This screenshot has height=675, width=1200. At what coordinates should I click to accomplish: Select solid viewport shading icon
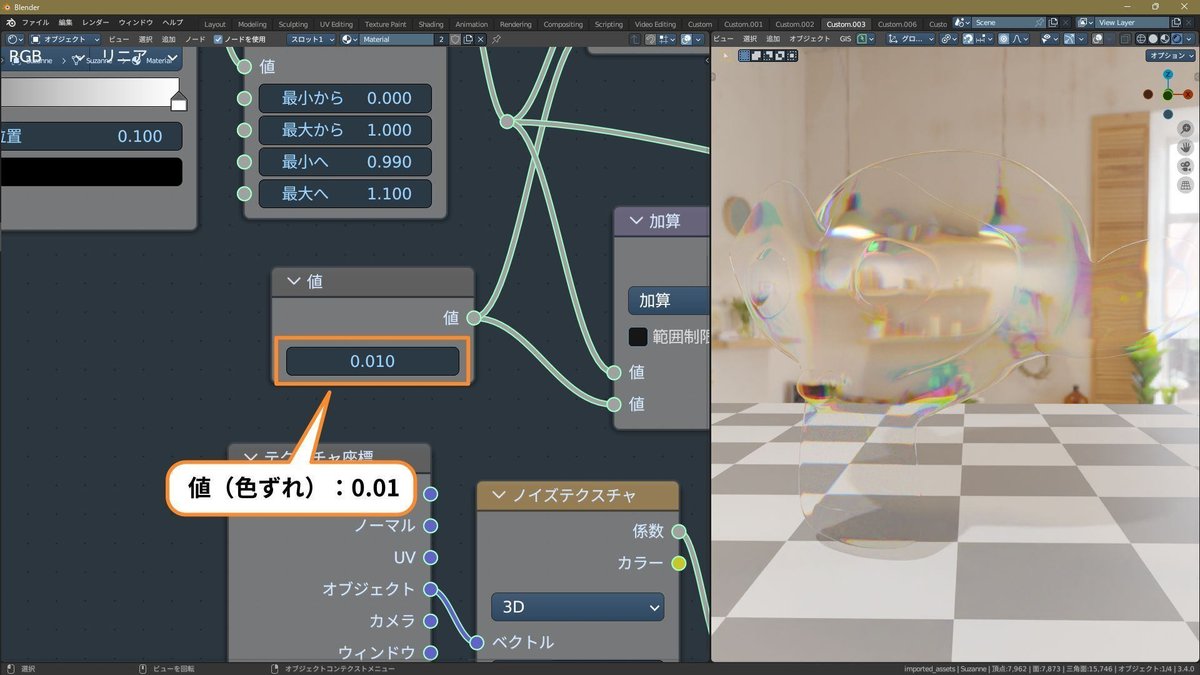[x=1153, y=39]
